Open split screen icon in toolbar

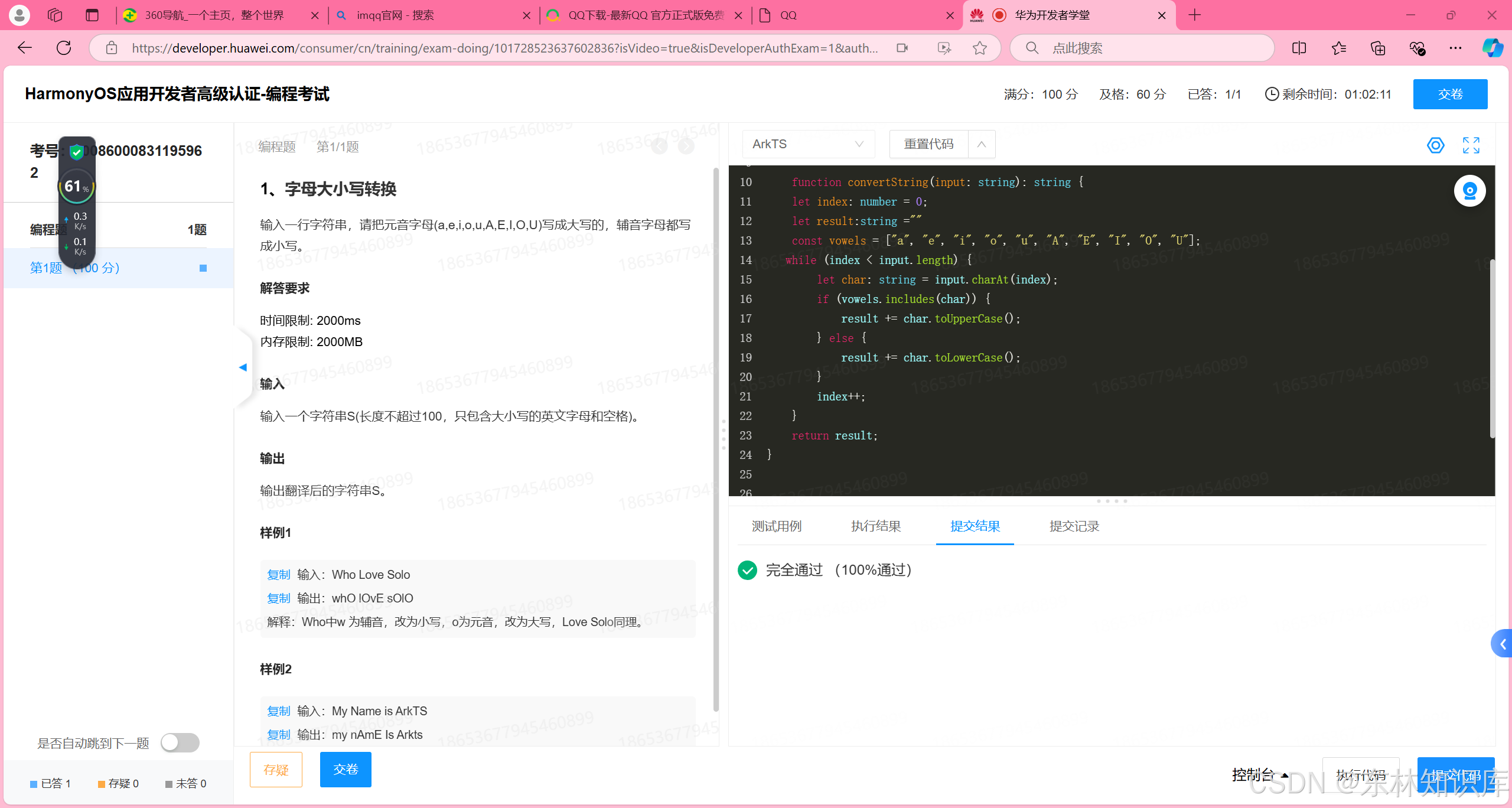point(1299,48)
